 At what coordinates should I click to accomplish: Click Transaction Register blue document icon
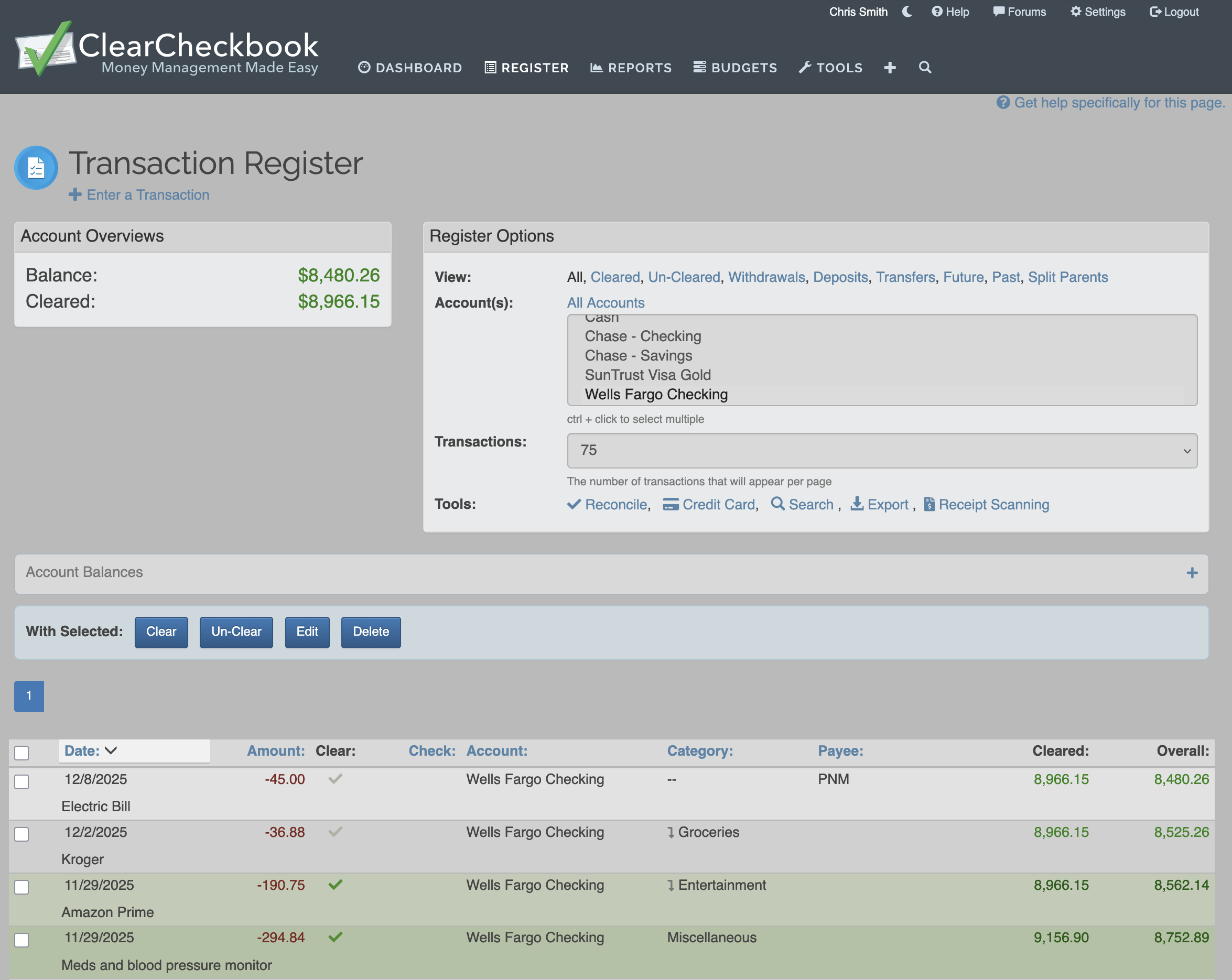[x=36, y=168]
